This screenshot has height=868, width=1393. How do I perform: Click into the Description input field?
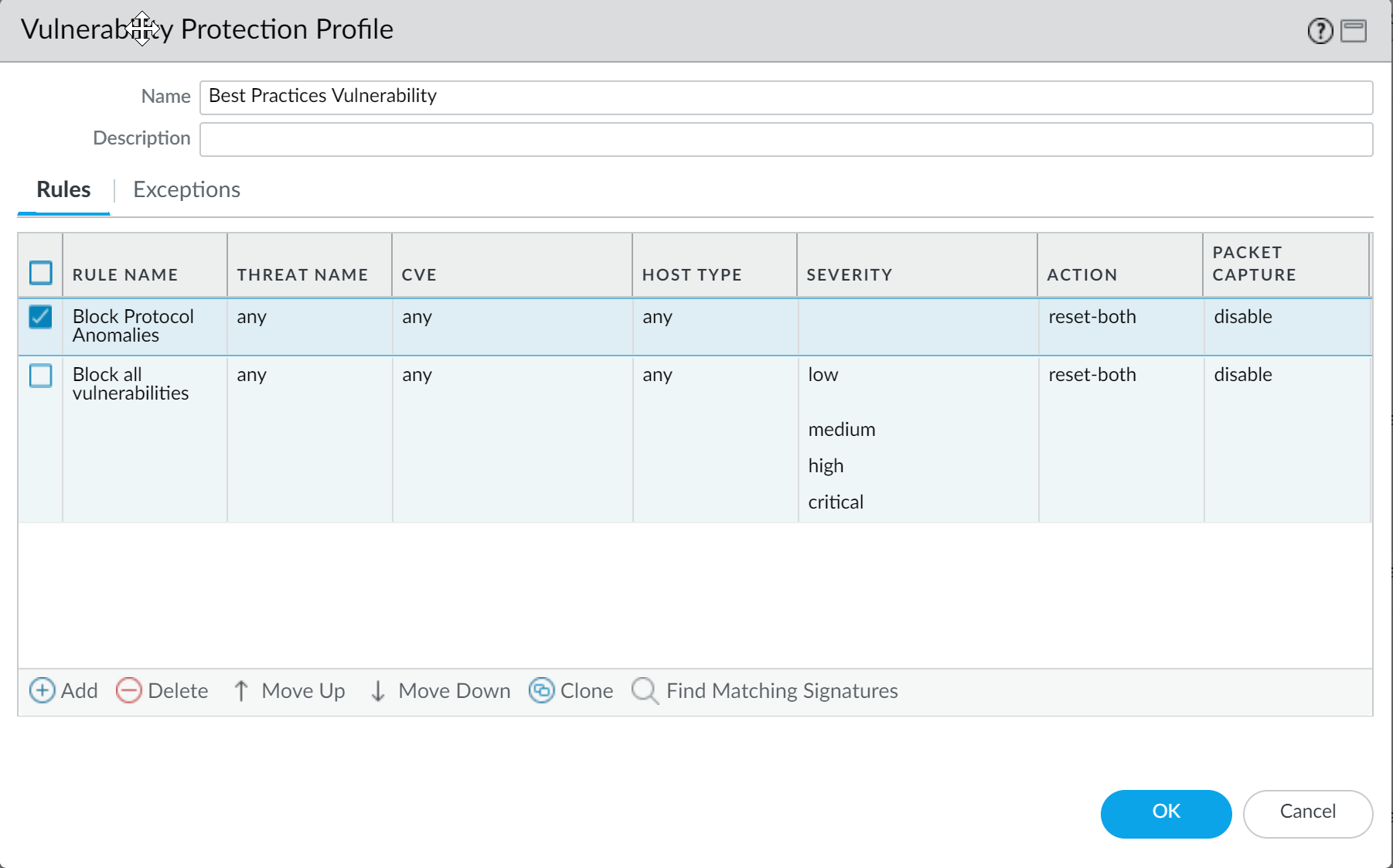(785, 139)
